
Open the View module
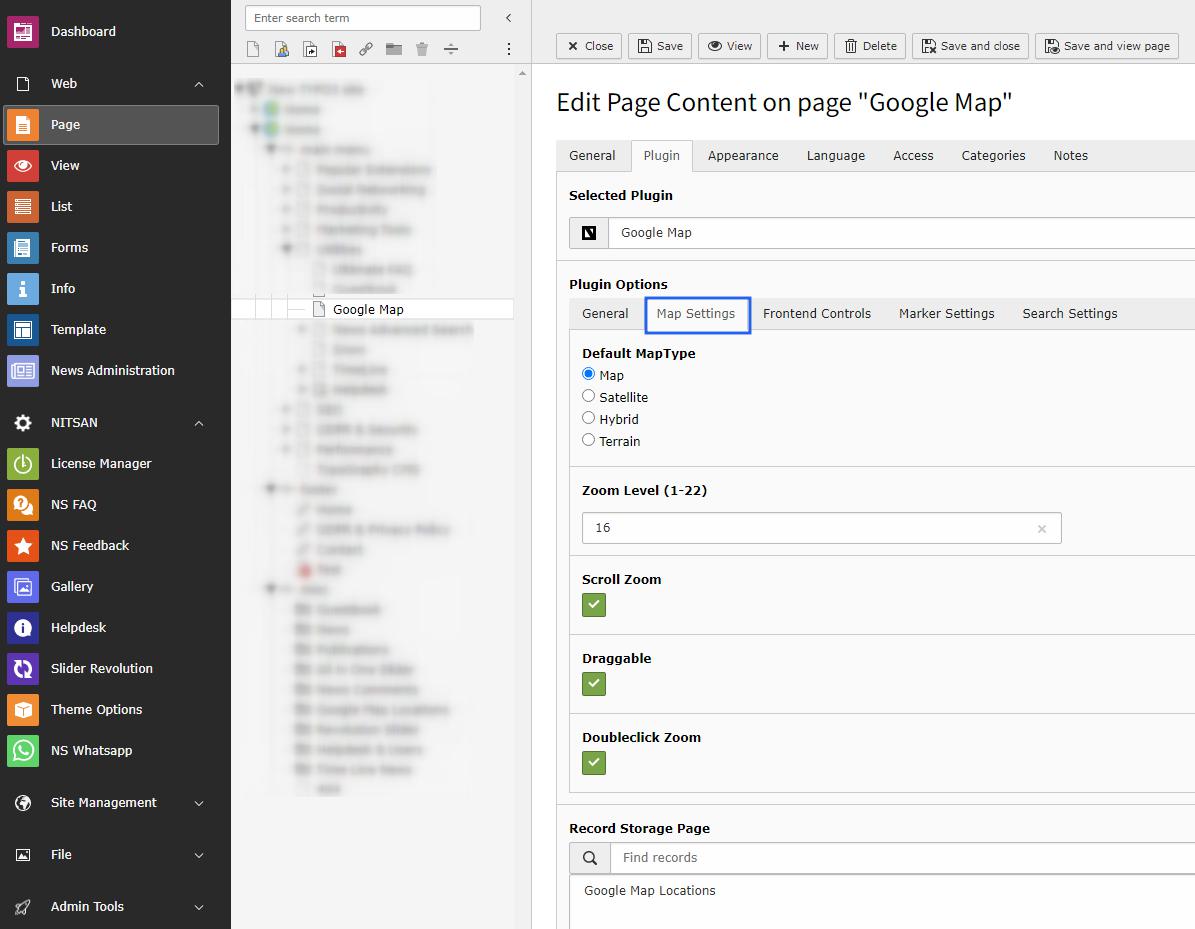point(111,166)
